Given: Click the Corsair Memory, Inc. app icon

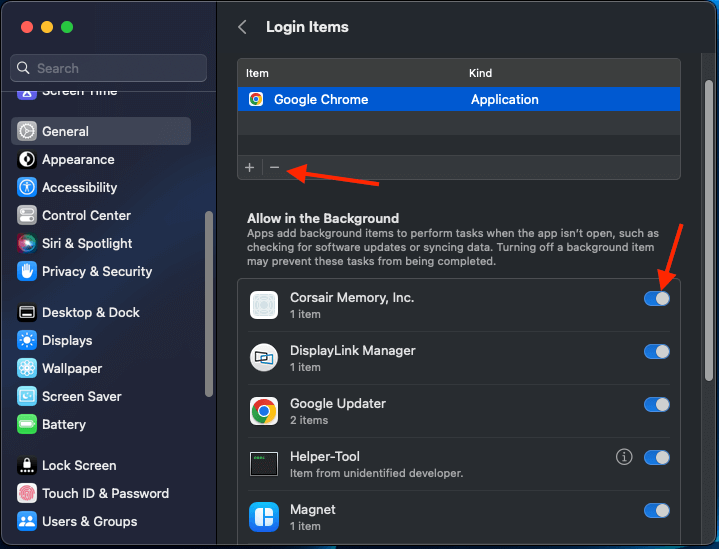Looking at the screenshot, I should click(x=264, y=305).
